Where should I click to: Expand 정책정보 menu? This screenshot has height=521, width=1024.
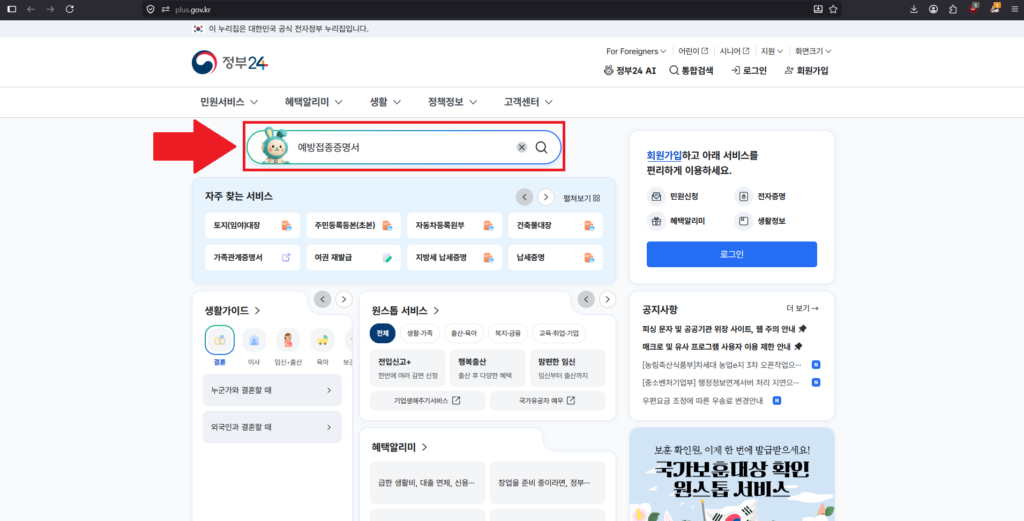(453, 102)
